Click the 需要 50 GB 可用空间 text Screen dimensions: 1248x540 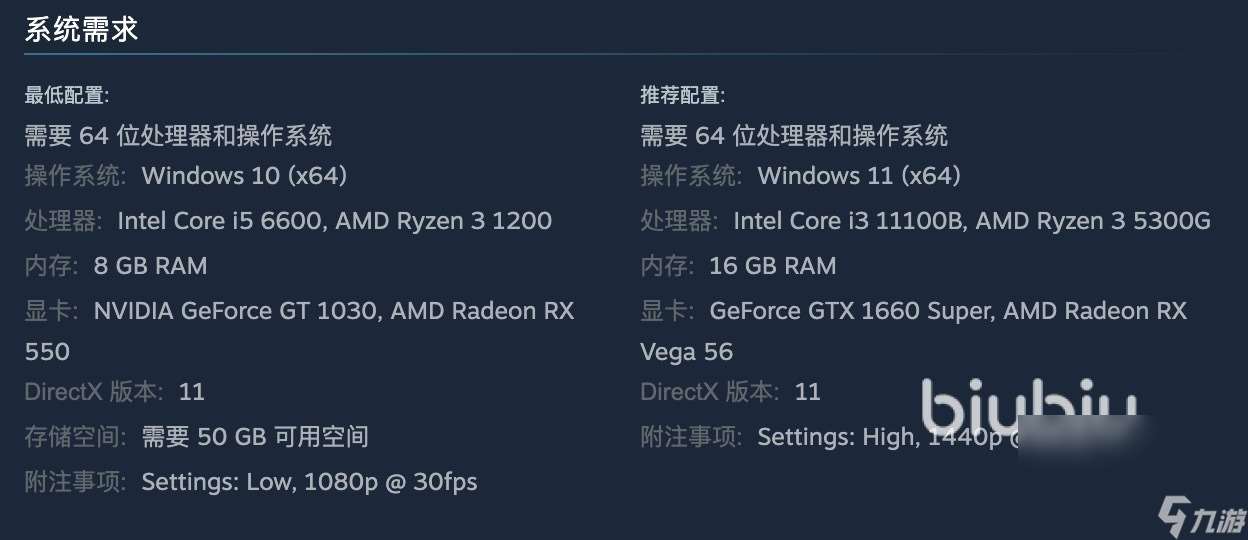255,437
